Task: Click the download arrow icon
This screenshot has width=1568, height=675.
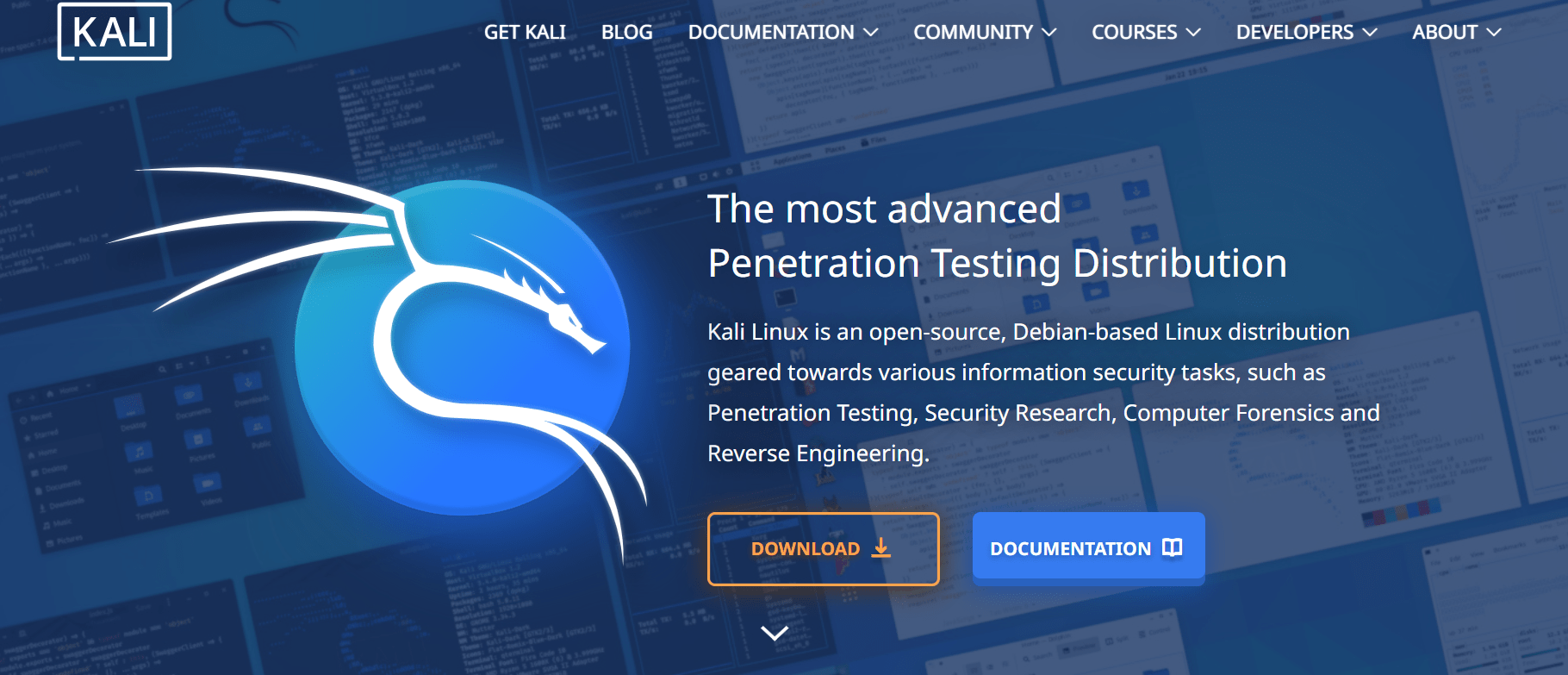Action: tap(880, 548)
